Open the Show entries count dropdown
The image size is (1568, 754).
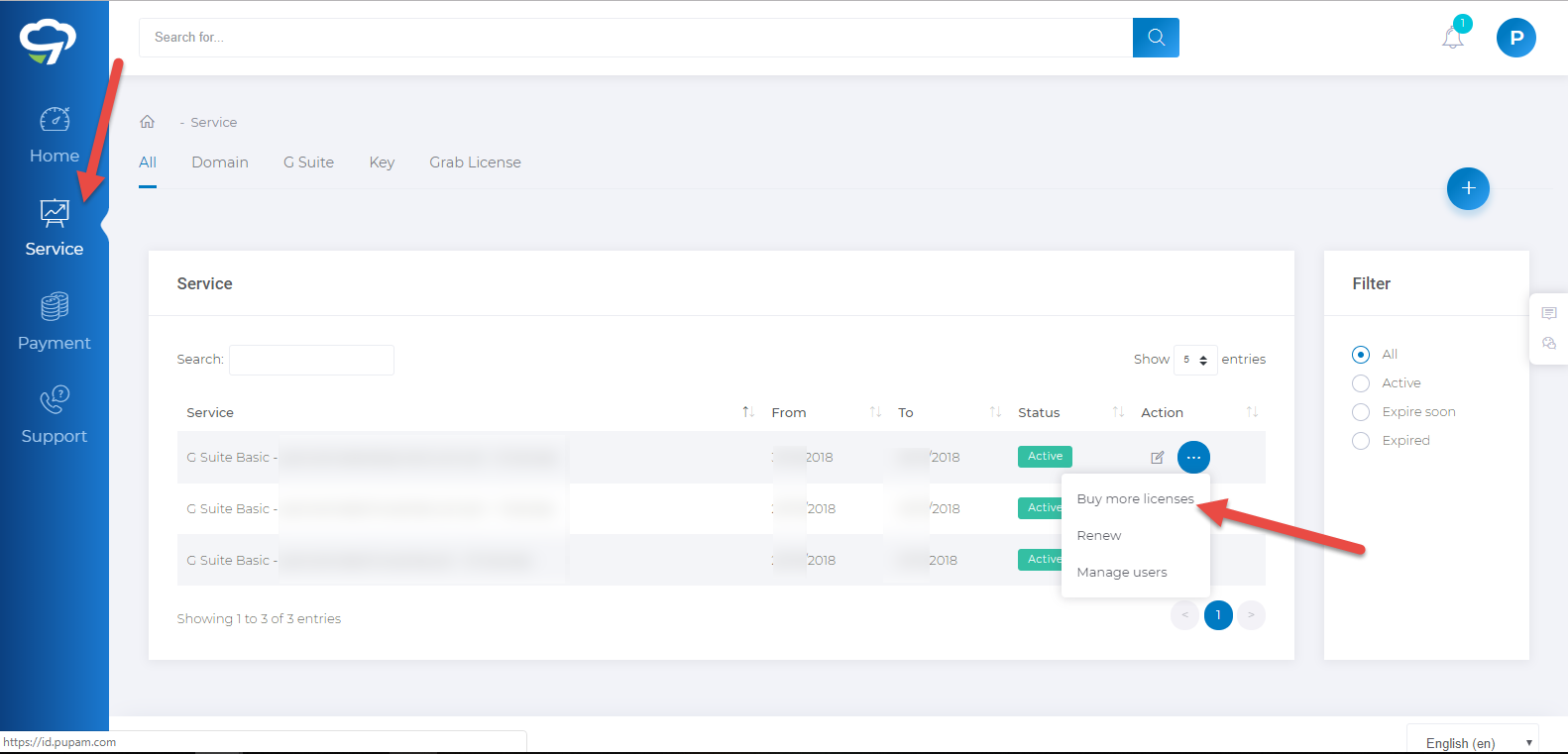point(1195,360)
